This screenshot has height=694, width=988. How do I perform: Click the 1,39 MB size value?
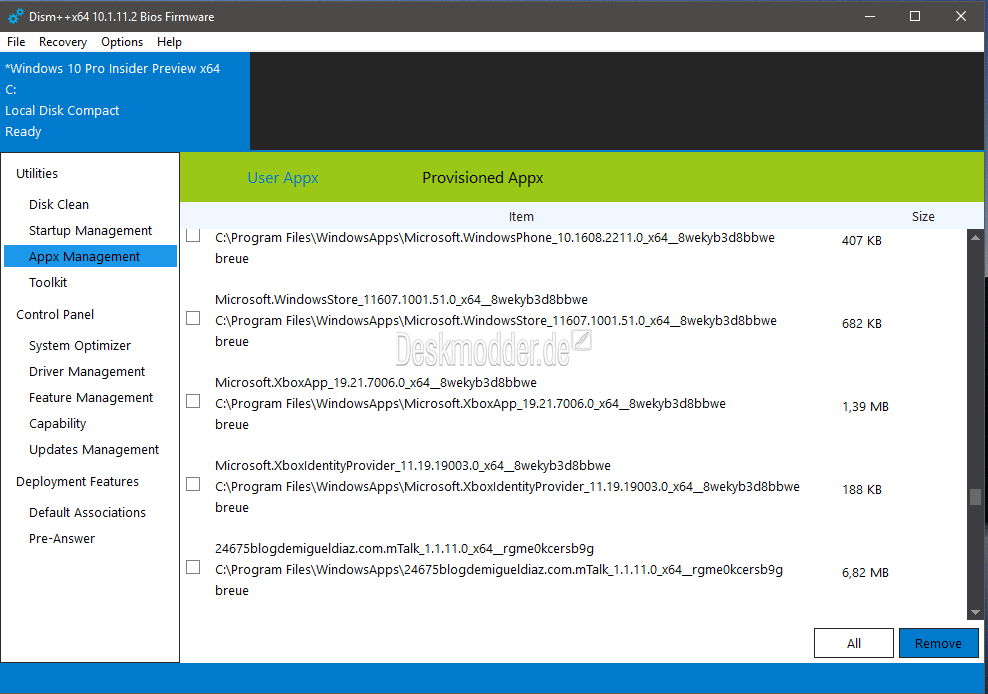(865, 407)
